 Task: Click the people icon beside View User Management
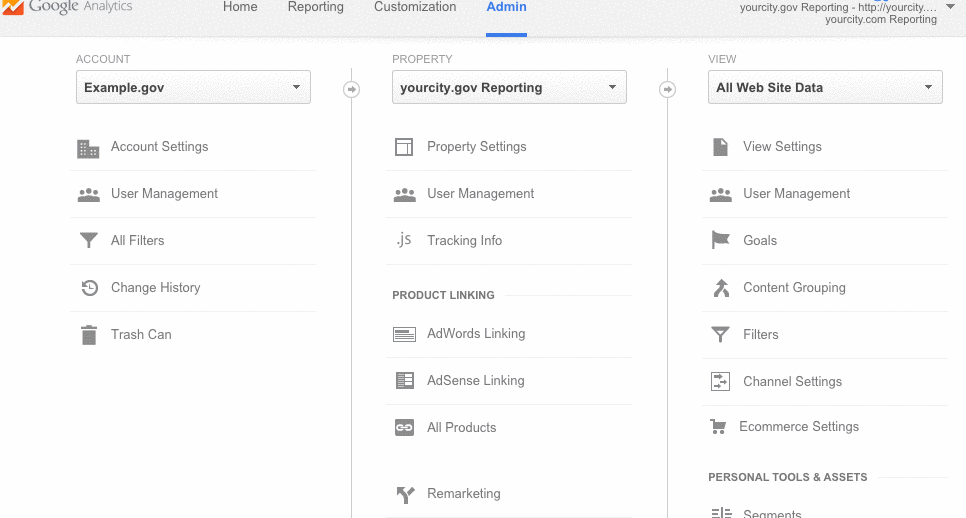[721, 195]
